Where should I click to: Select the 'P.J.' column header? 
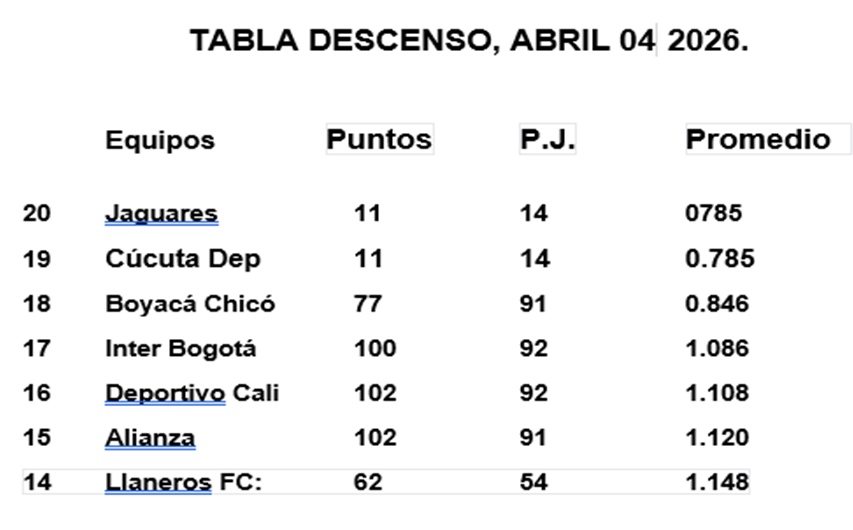(x=547, y=140)
